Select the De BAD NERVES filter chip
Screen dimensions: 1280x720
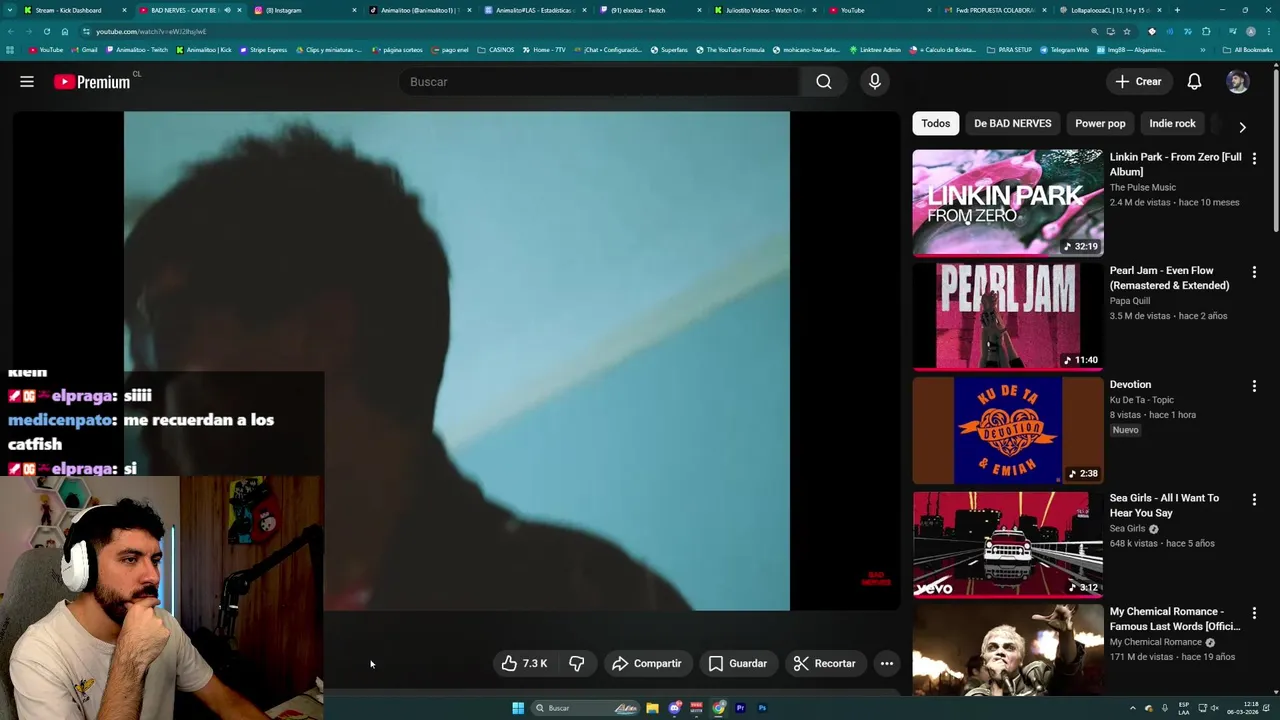(x=1013, y=123)
